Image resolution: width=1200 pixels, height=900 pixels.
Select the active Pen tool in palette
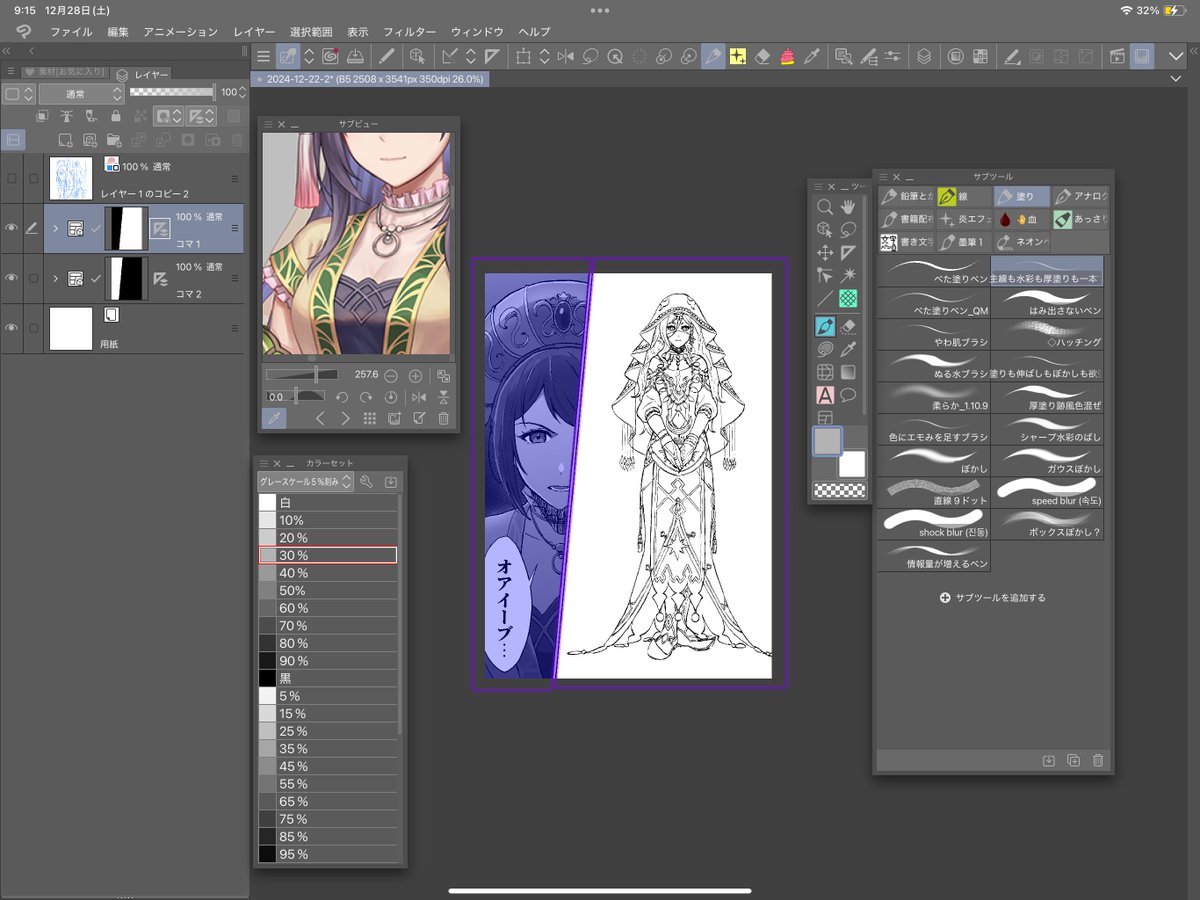tap(825, 326)
